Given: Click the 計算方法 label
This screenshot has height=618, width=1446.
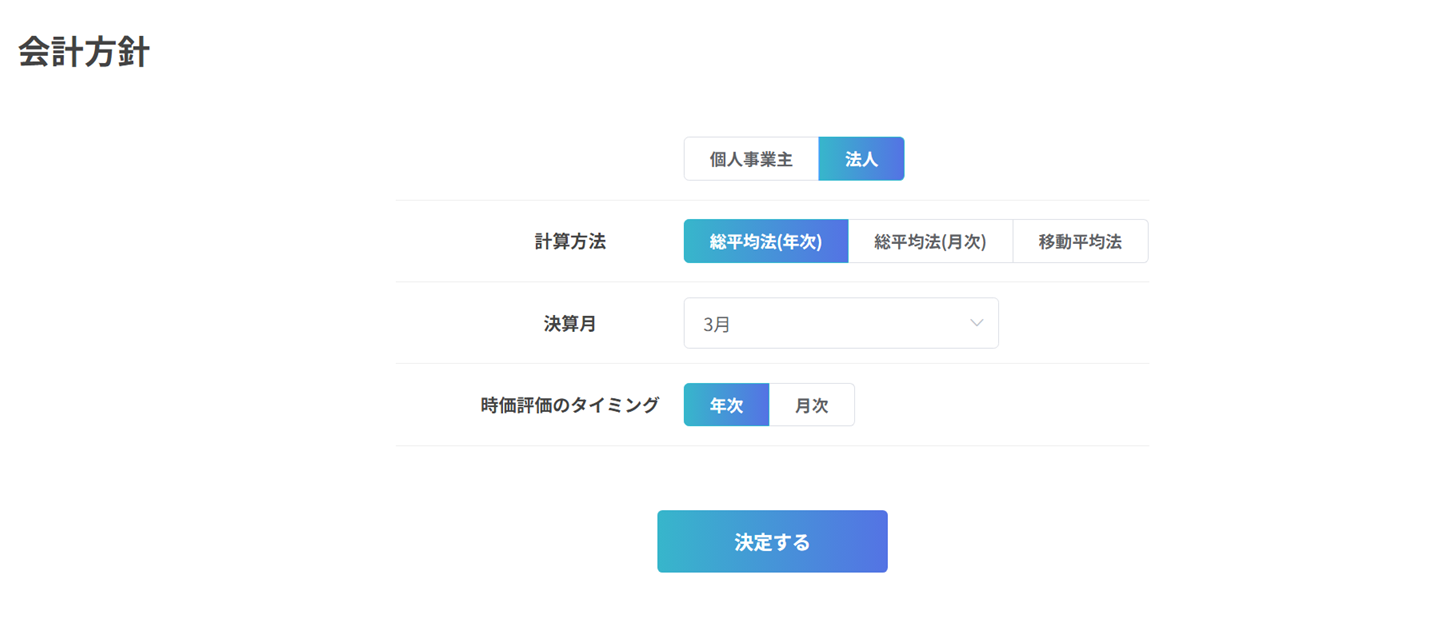Looking at the screenshot, I should (570, 241).
